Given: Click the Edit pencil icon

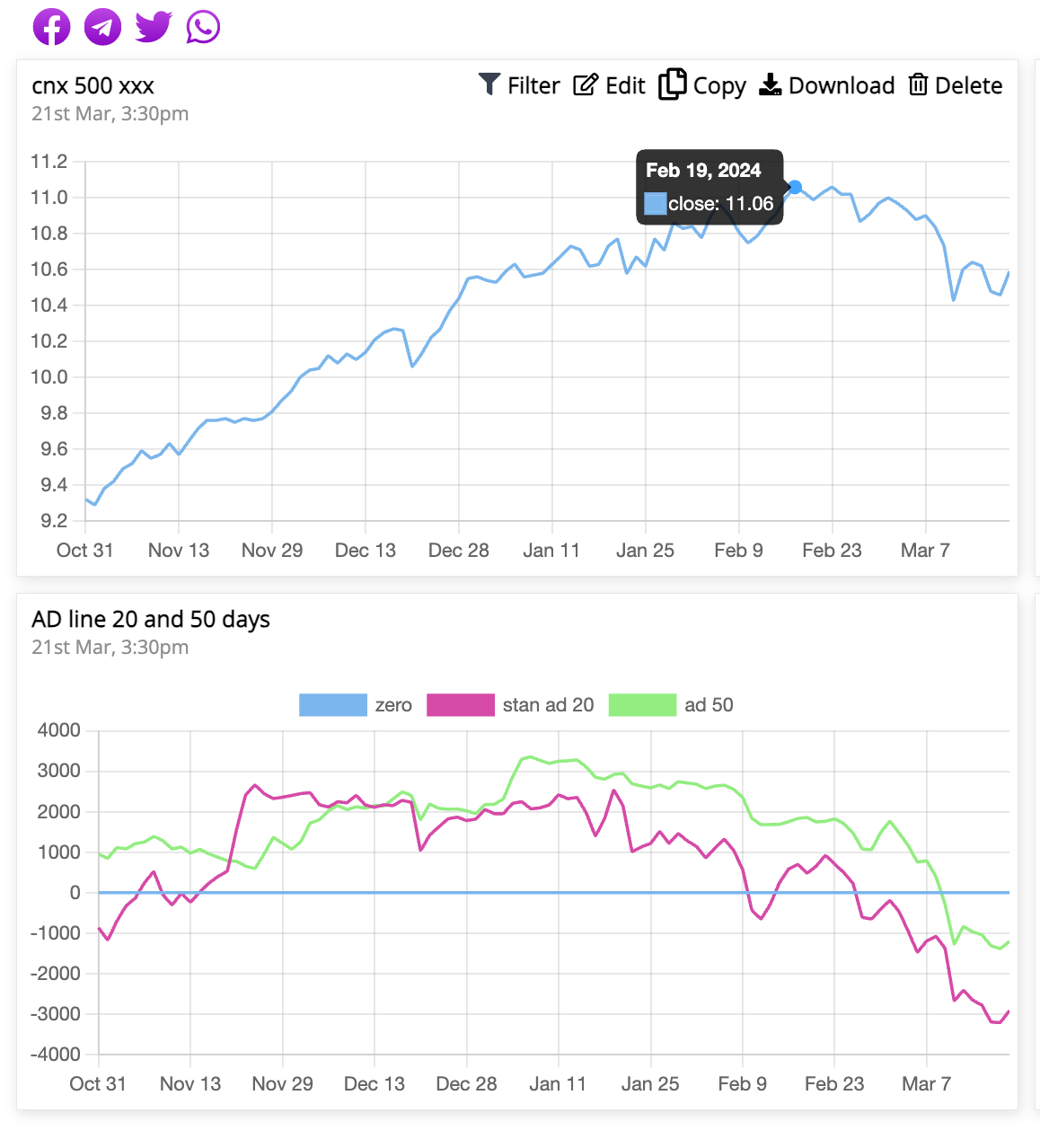Looking at the screenshot, I should pyautogui.click(x=586, y=84).
